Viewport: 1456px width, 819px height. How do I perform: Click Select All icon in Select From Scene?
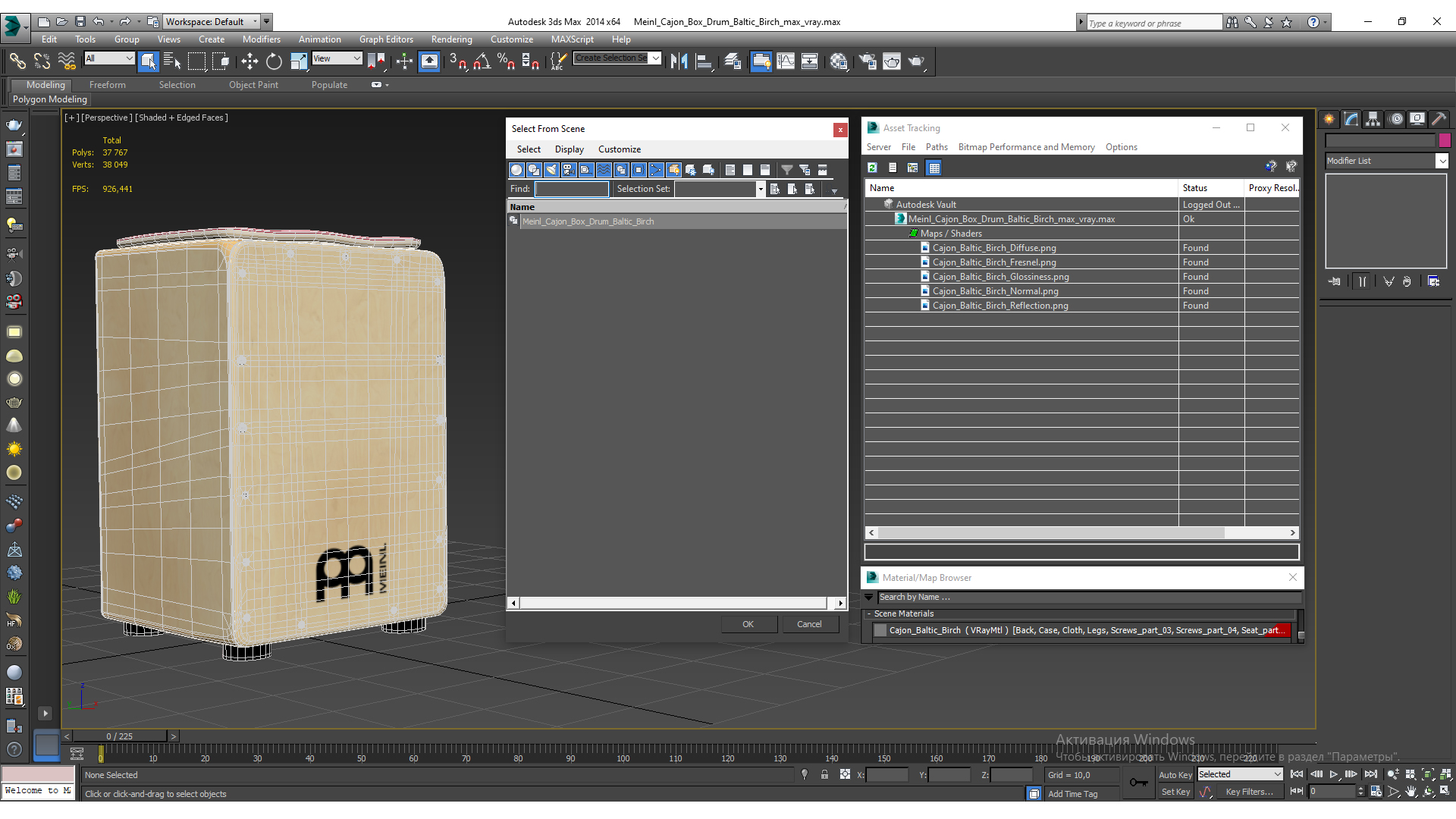(x=730, y=170)
